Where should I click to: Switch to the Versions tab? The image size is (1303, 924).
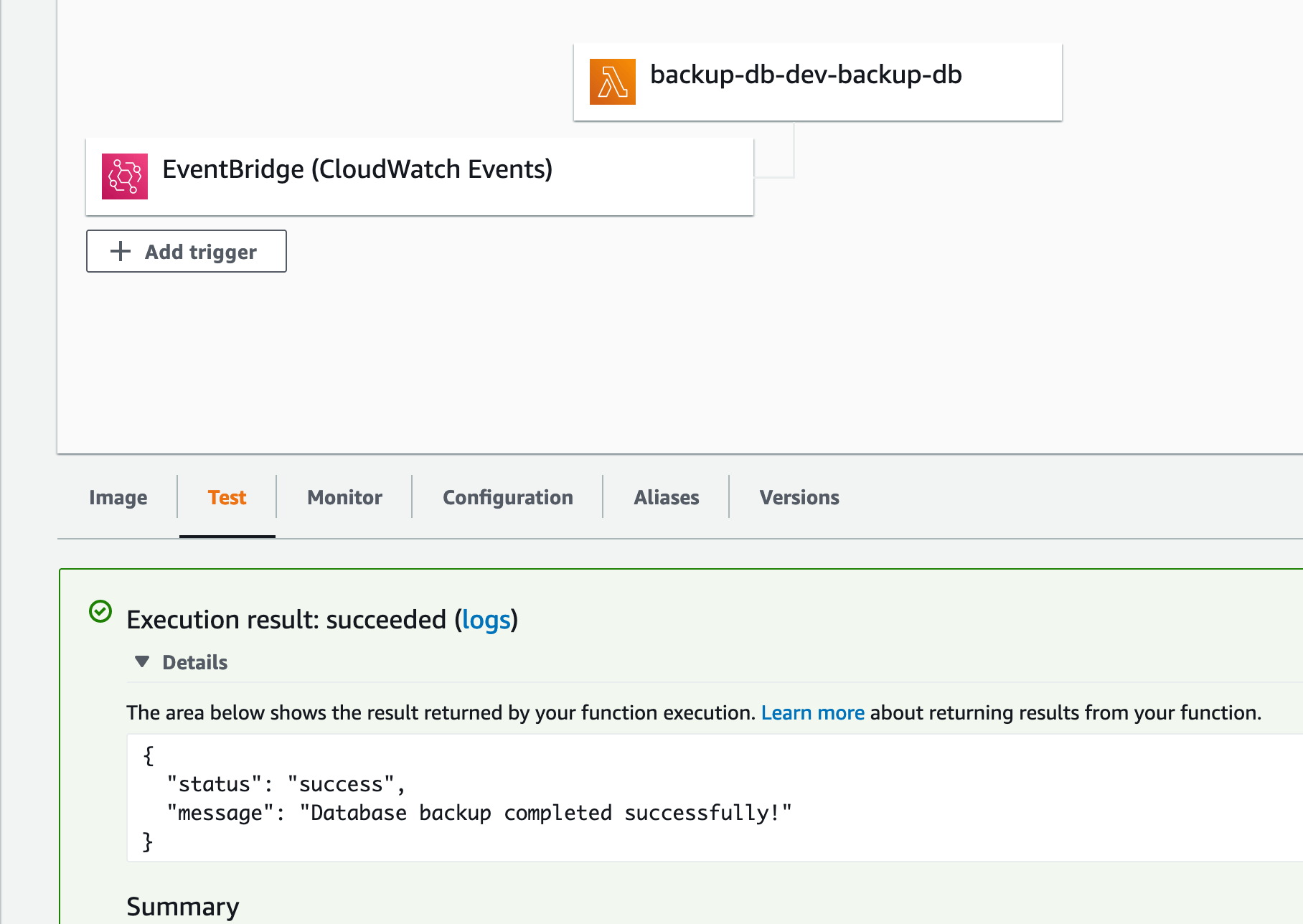799,496
